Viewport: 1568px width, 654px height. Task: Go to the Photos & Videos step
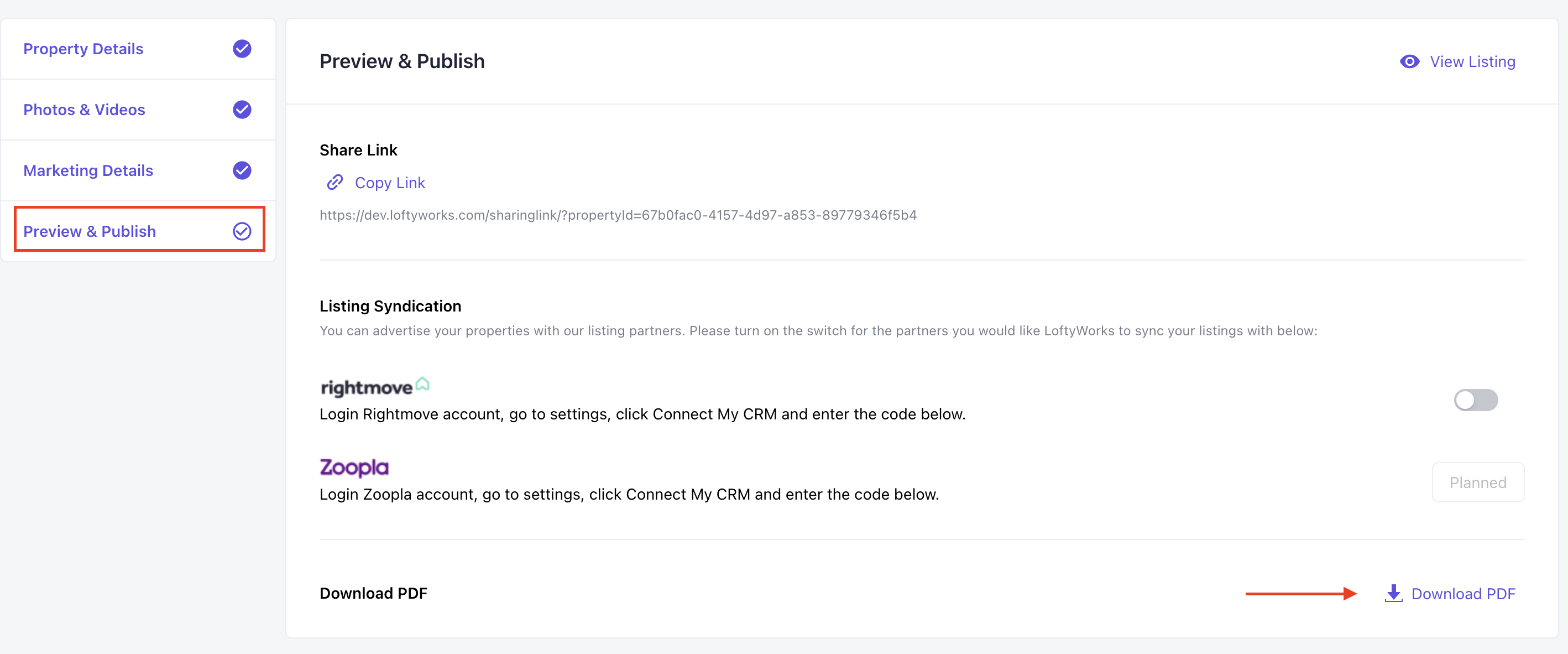138,110
